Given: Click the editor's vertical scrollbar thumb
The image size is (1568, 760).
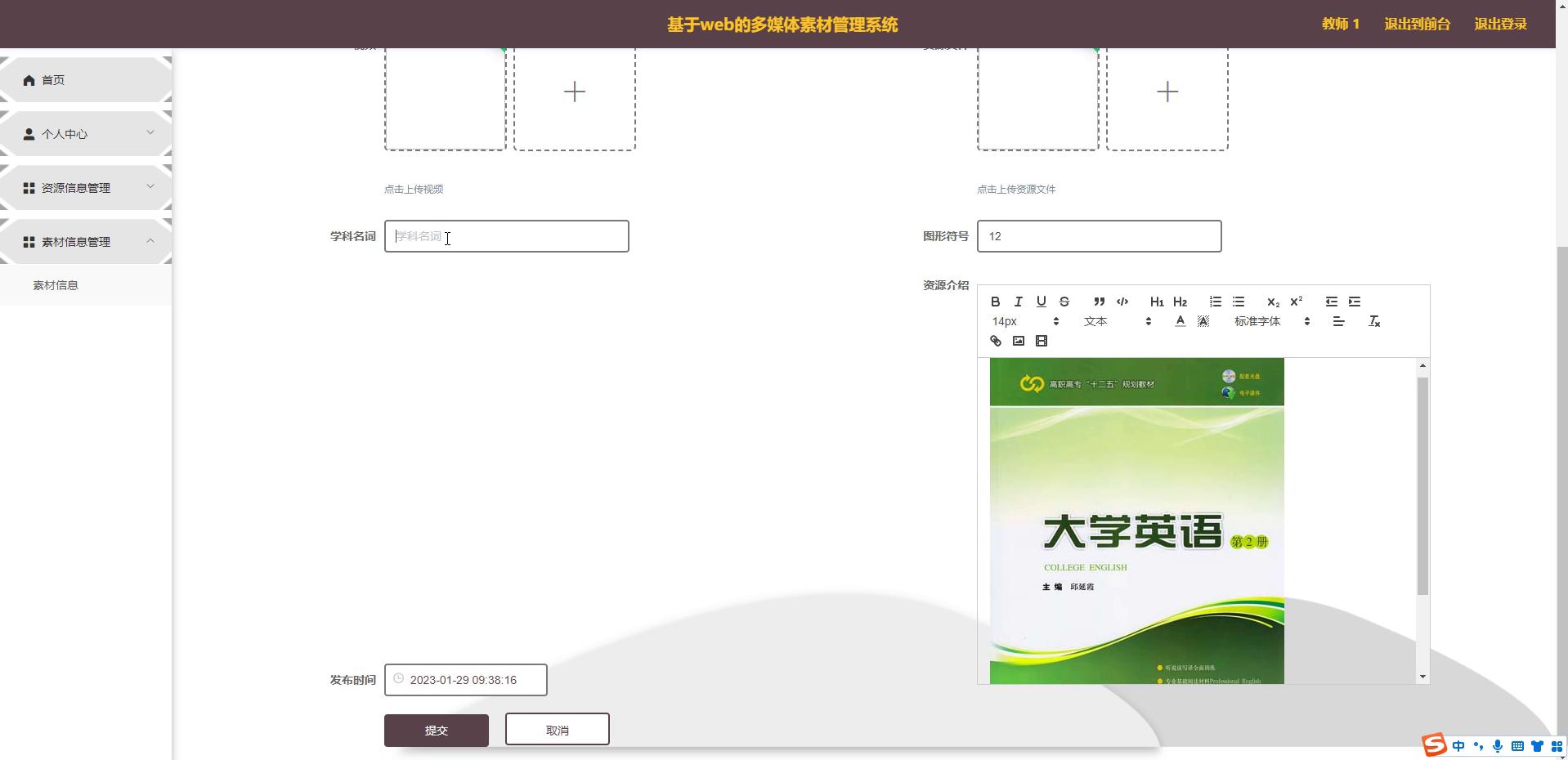Looking at the screenshot, I should click(x=1422, y=485).
